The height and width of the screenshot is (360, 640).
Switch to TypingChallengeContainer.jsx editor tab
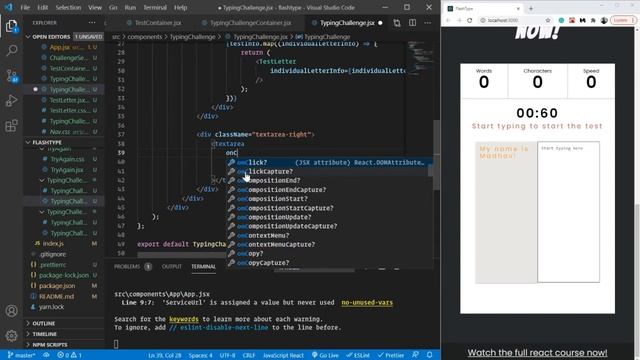point(250,23)
